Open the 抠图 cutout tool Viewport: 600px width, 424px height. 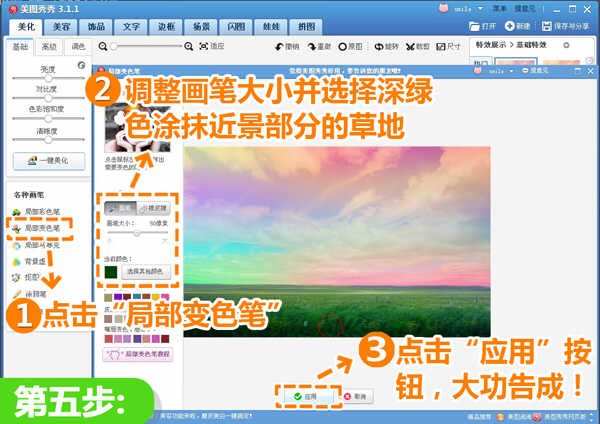(x=26, y=277)
